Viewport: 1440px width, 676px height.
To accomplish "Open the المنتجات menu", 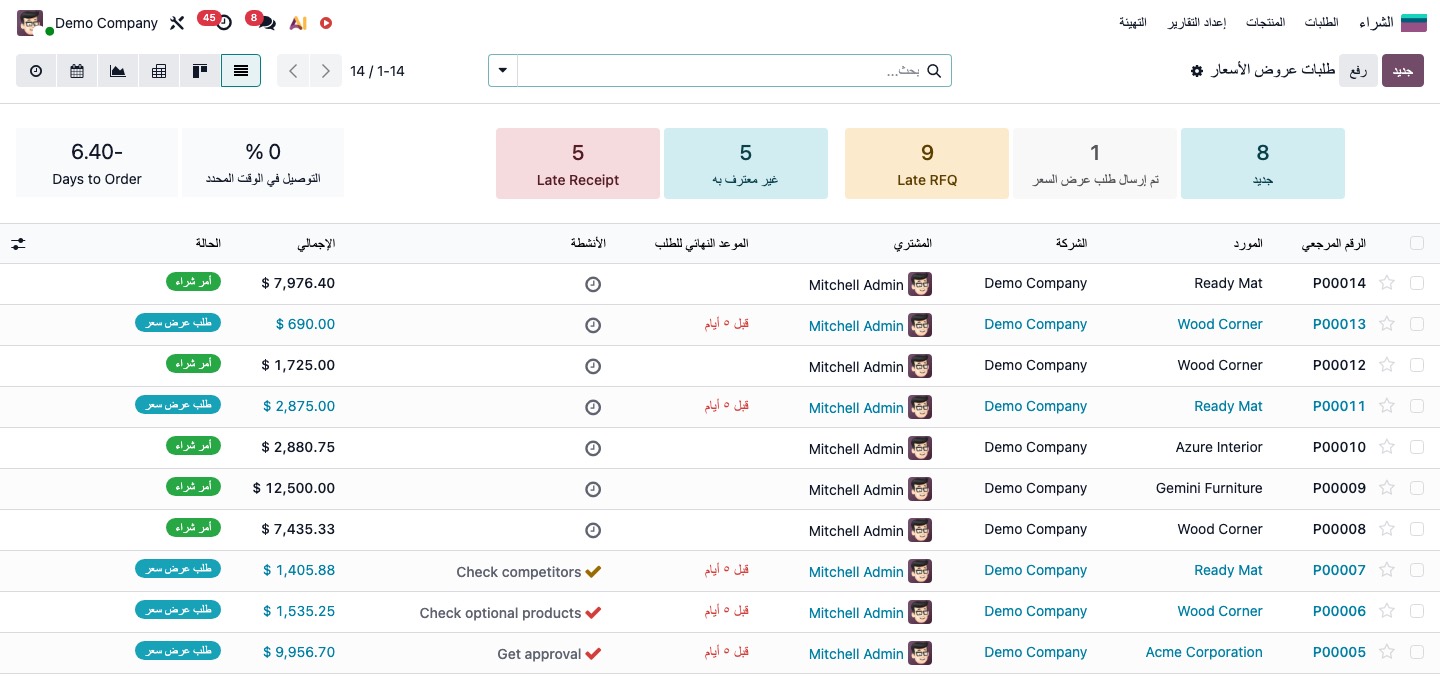I will coord(1264,22).
